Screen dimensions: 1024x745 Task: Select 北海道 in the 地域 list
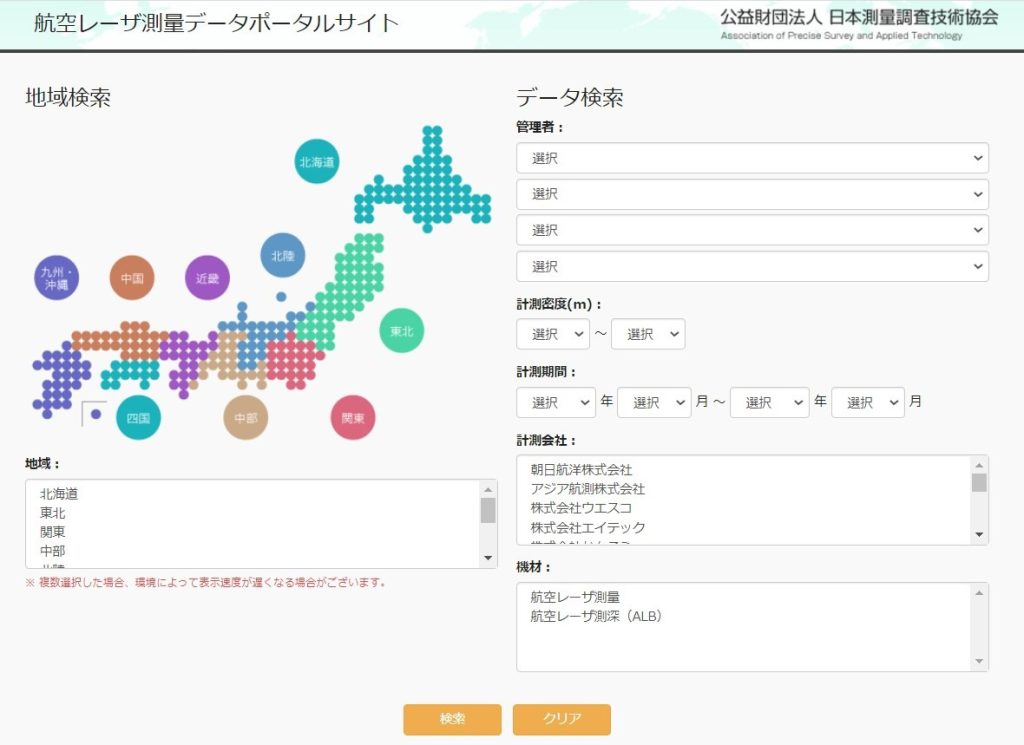[x=59, y=493]
